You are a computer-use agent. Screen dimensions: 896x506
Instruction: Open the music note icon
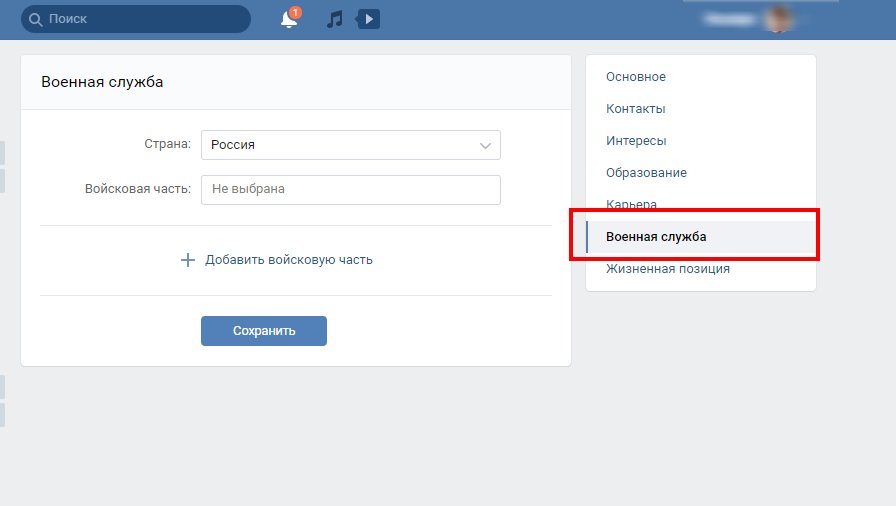point(334,19)
